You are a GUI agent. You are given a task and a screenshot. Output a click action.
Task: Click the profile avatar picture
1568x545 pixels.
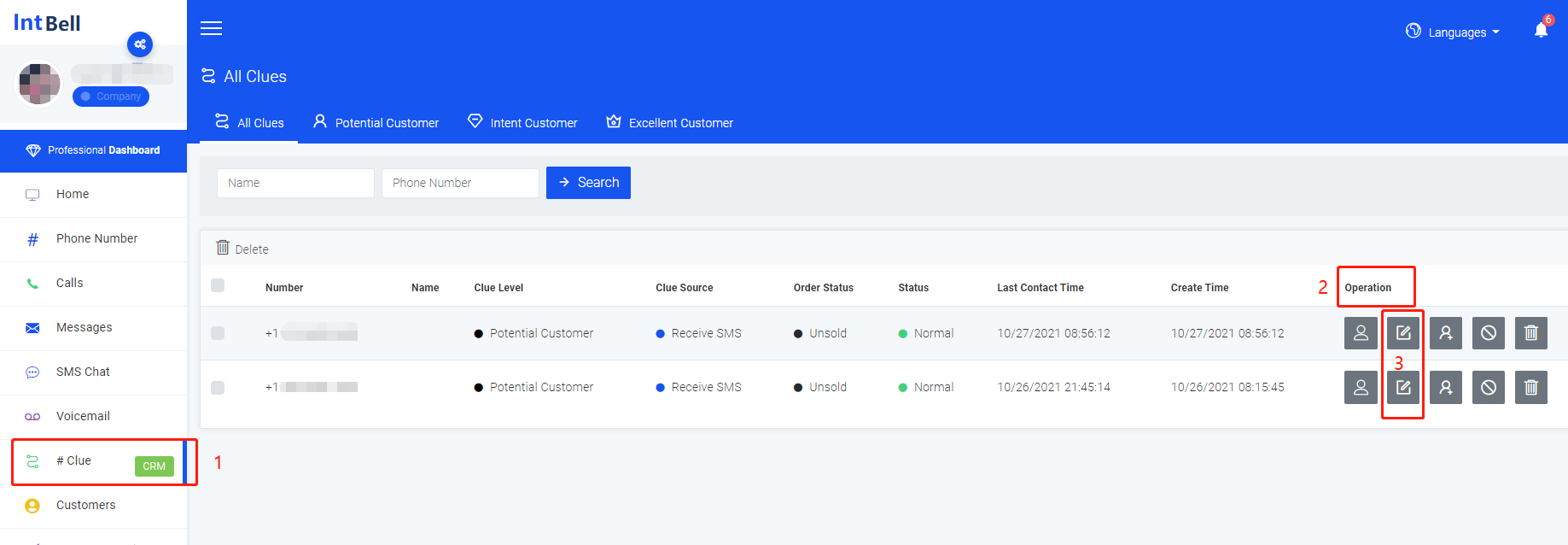tap(39, 84)
